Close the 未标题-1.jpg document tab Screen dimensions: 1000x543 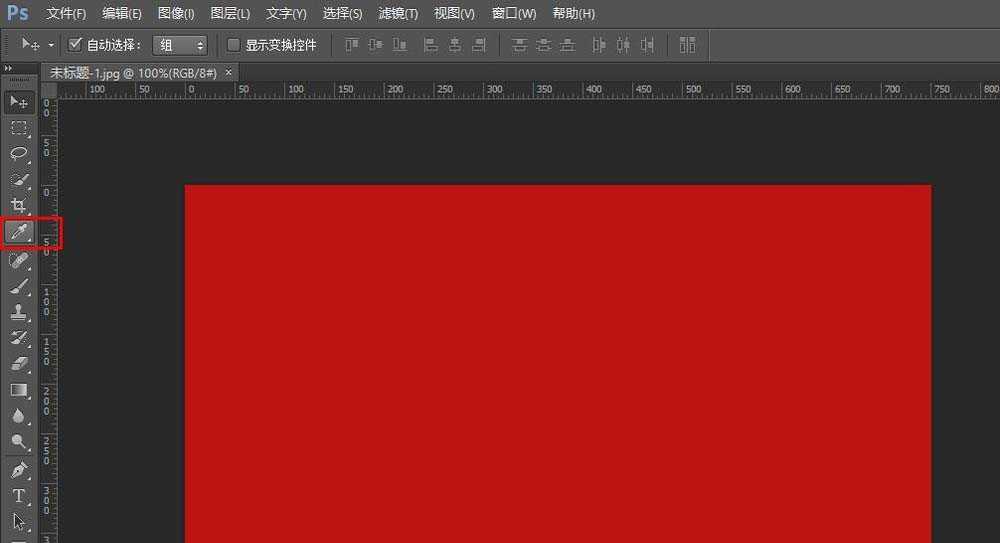(229, 73)
